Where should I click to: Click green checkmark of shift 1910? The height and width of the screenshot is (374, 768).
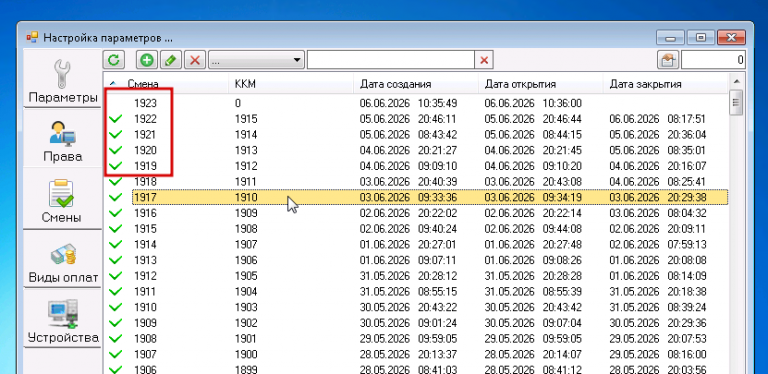[116, 307]
